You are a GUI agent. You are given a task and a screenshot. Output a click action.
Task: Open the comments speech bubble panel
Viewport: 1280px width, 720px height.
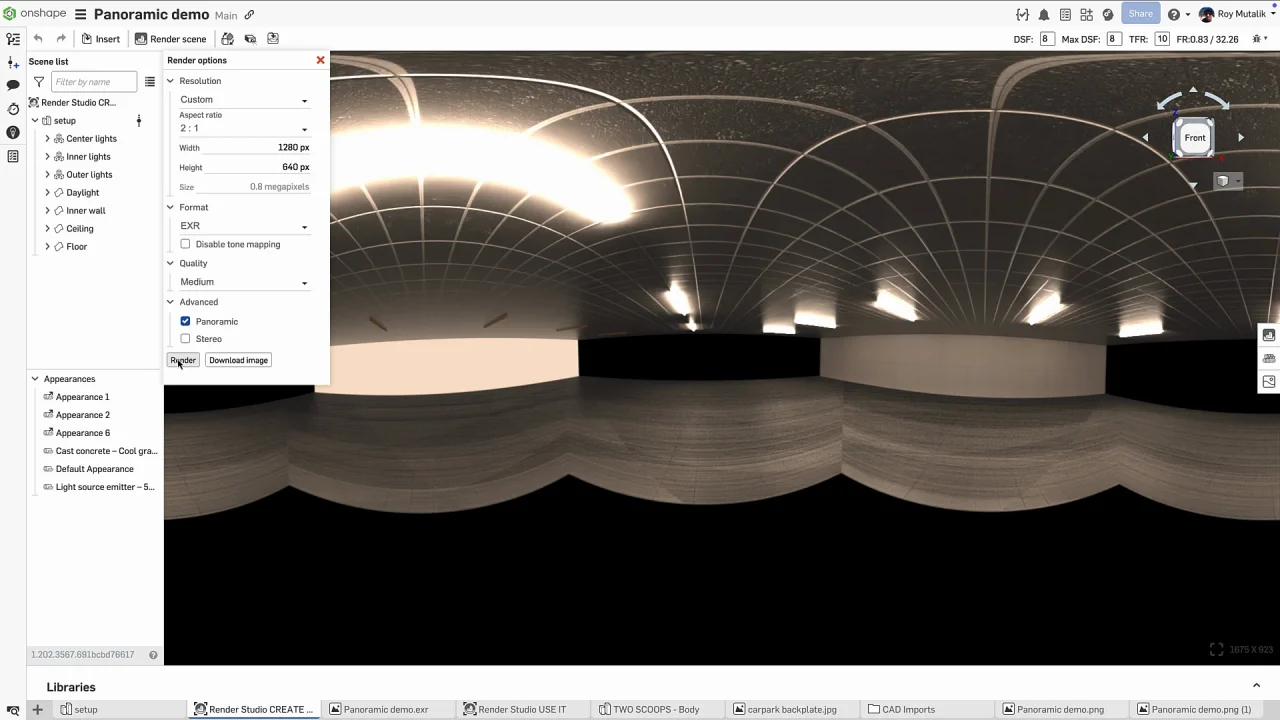click(x=13, y=85)
